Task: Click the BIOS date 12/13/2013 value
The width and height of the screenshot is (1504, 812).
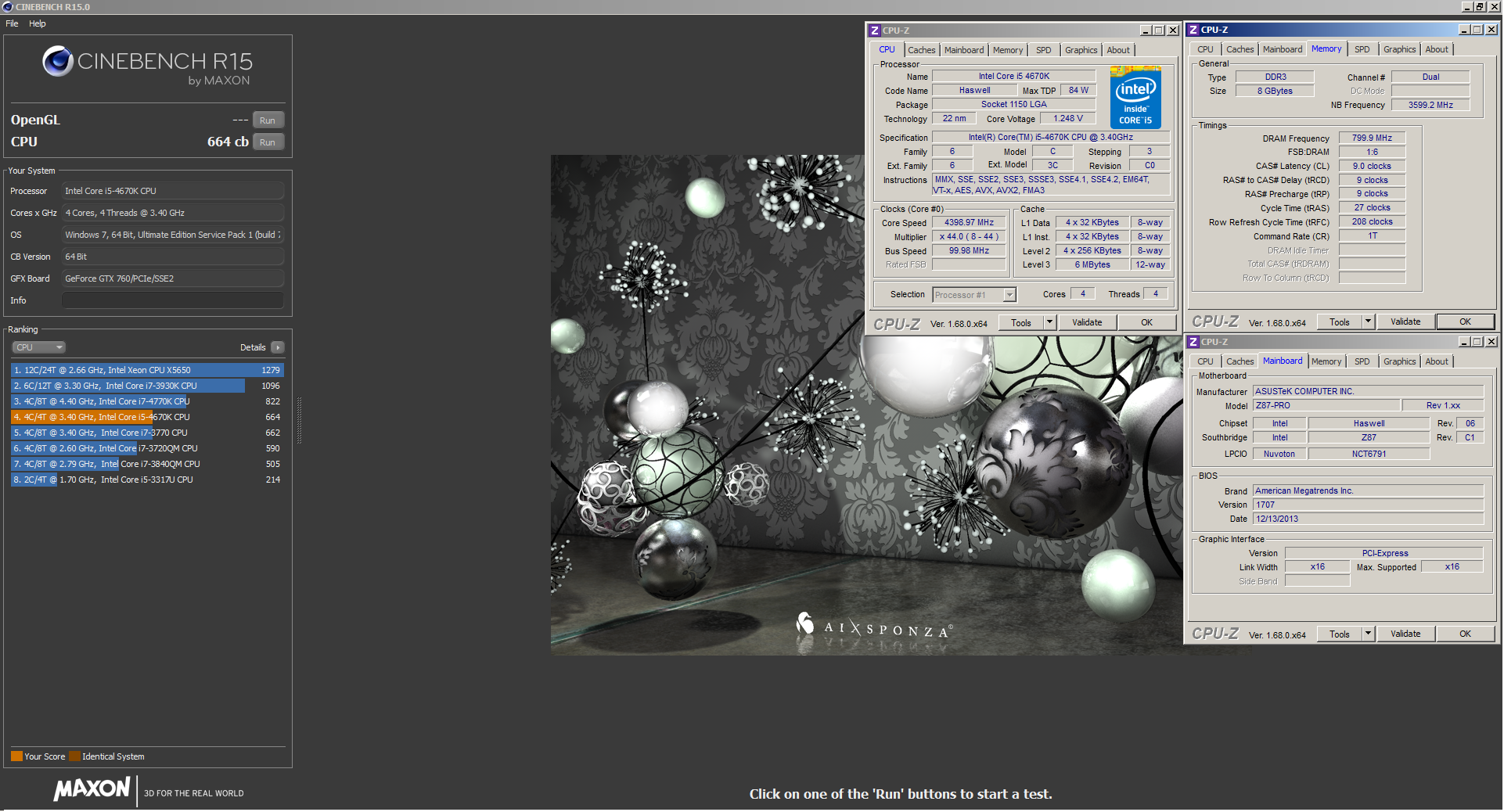Action: tap(1368, 519)
